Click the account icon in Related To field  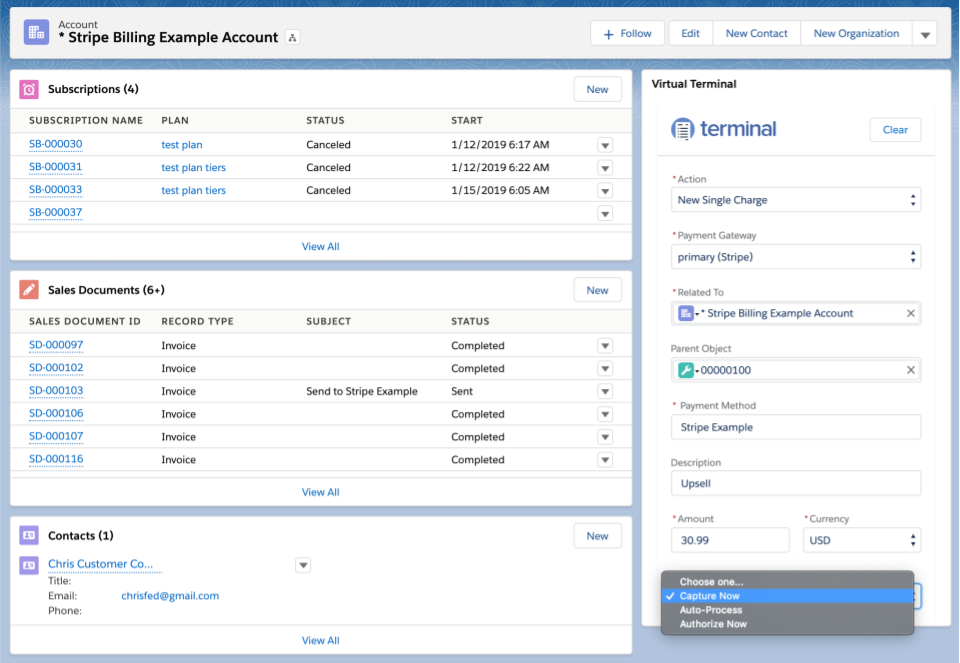pyautogui.click(x=686, y=313)
